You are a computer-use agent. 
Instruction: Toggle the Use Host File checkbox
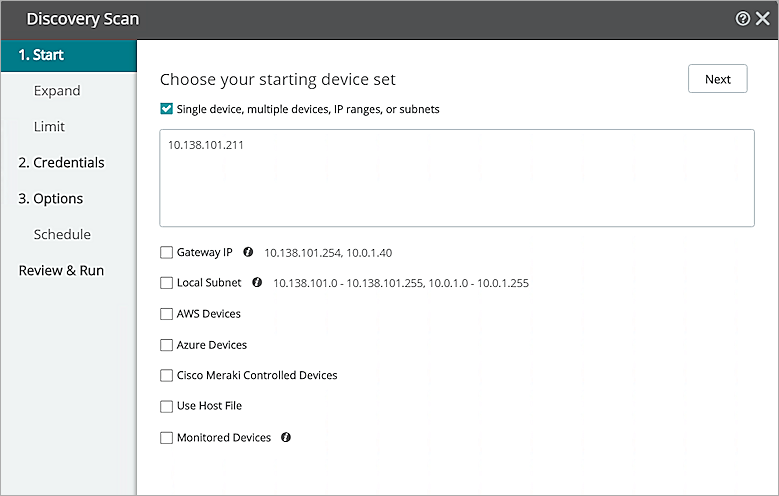166,407
